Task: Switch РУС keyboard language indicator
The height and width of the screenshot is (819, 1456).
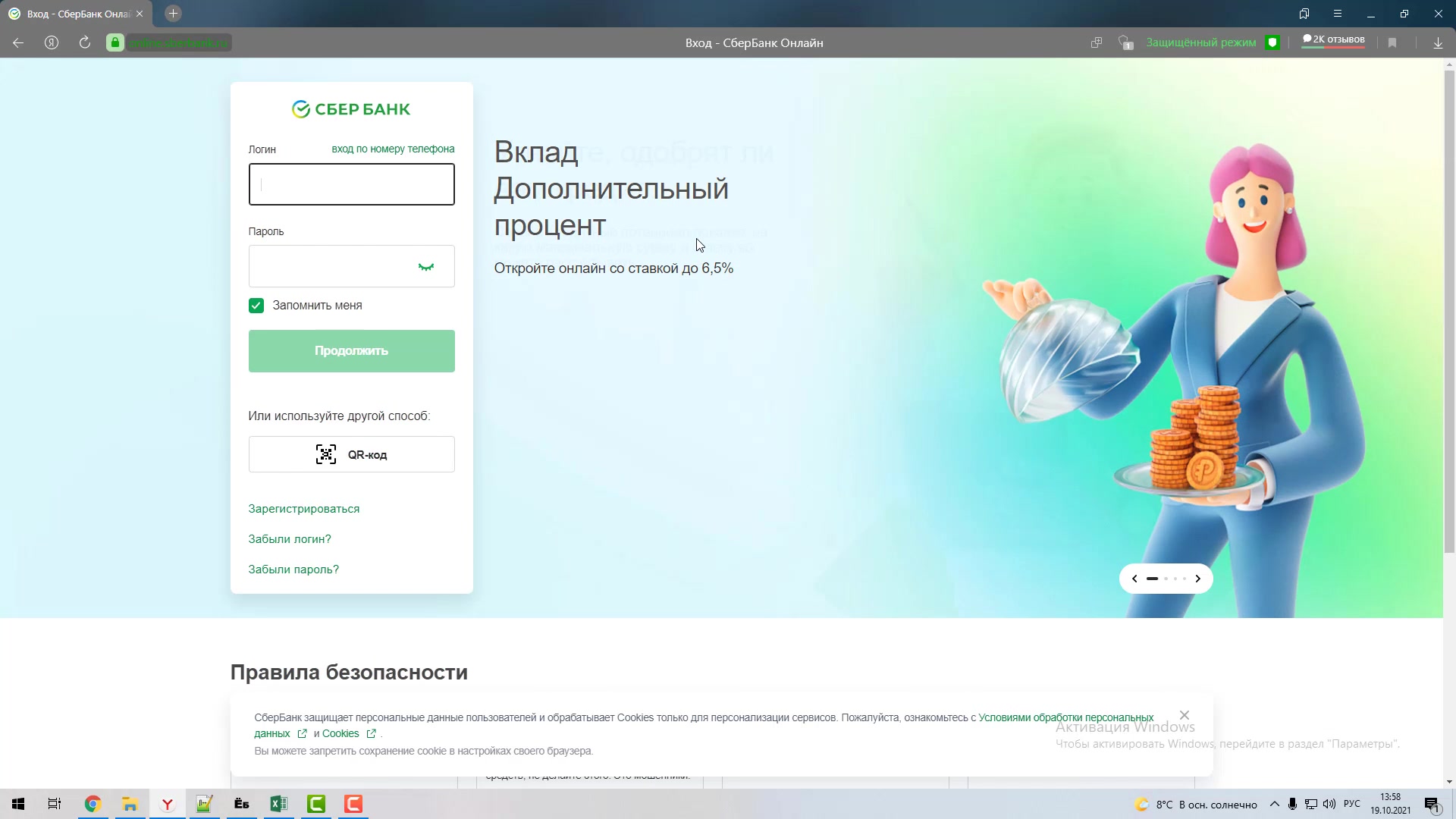Action: coord(1352,804)
